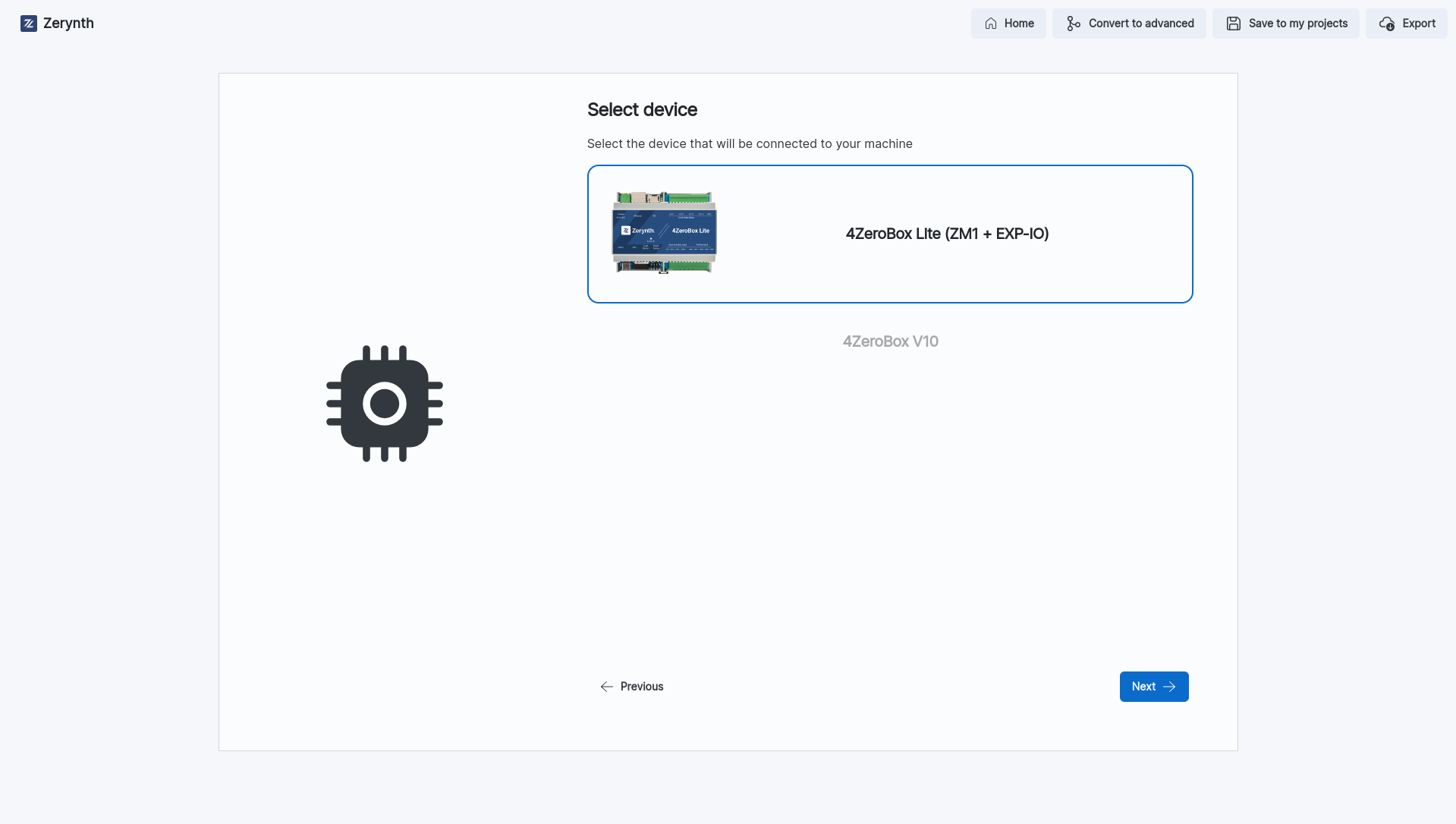Click the large chip processor icon
Screen dimensions: 1456x824
tap(385, 404)
